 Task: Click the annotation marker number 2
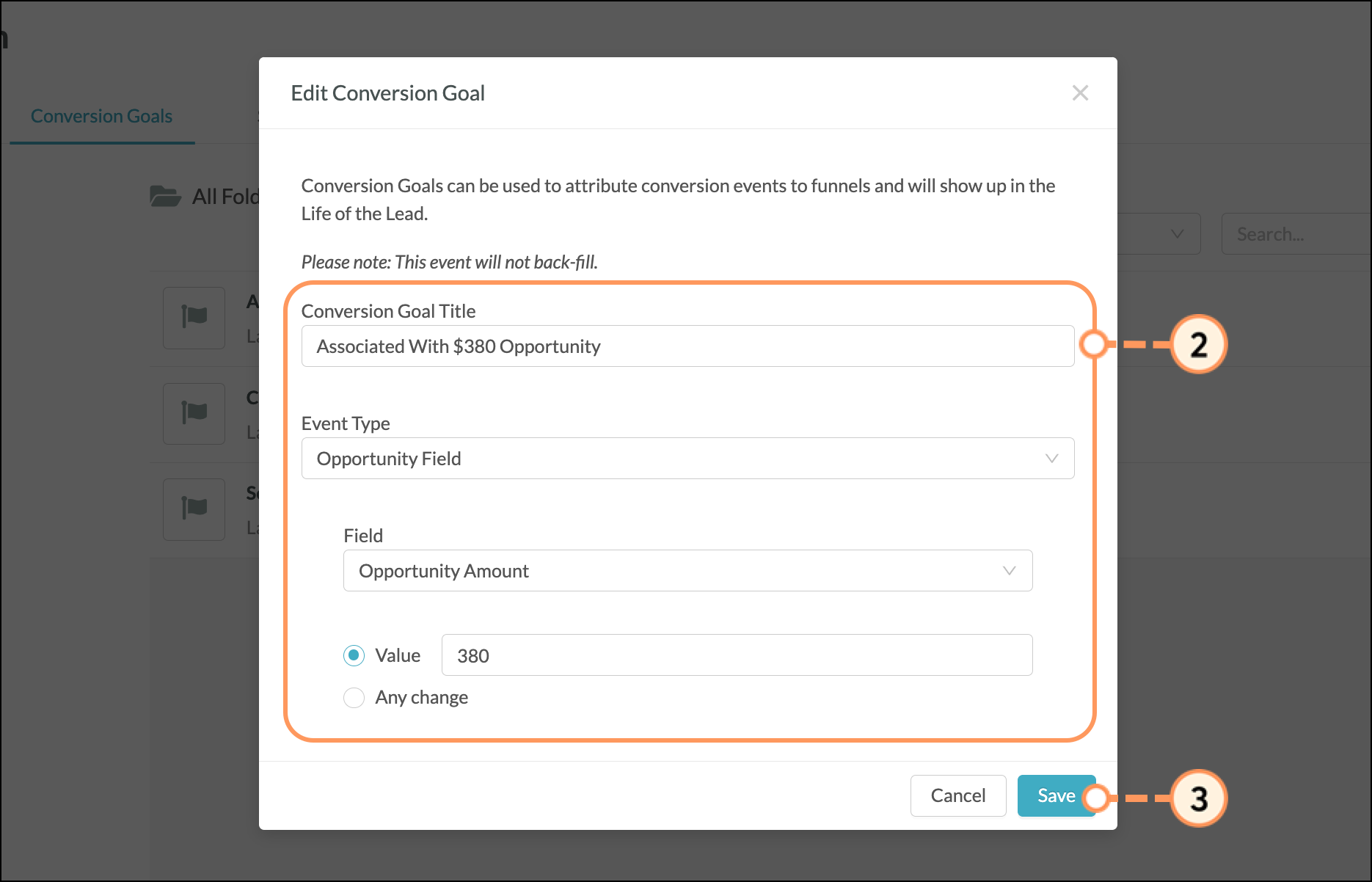tap(1198, 344)
